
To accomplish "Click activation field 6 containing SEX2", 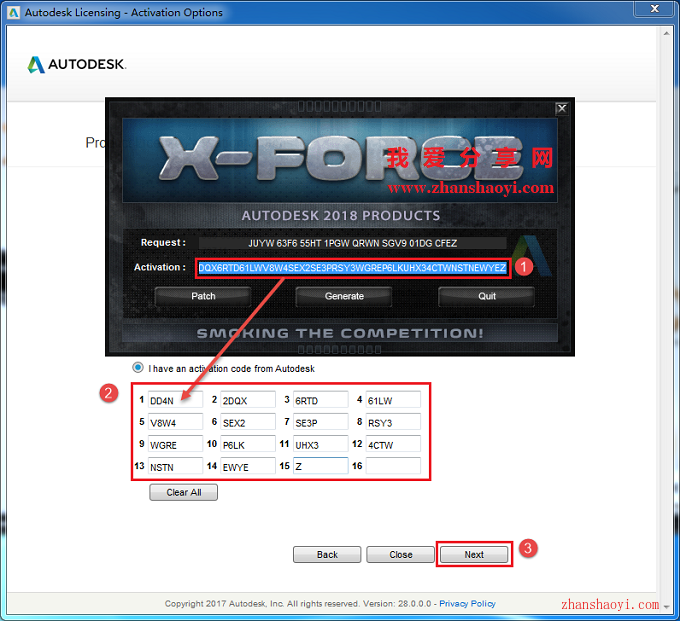I will coord(248,422).
